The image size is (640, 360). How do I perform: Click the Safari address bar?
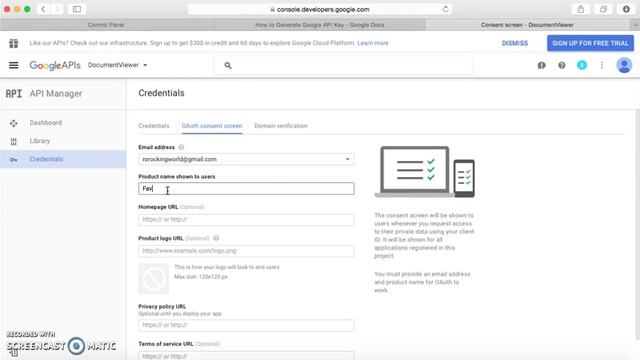tap(320, 9)
